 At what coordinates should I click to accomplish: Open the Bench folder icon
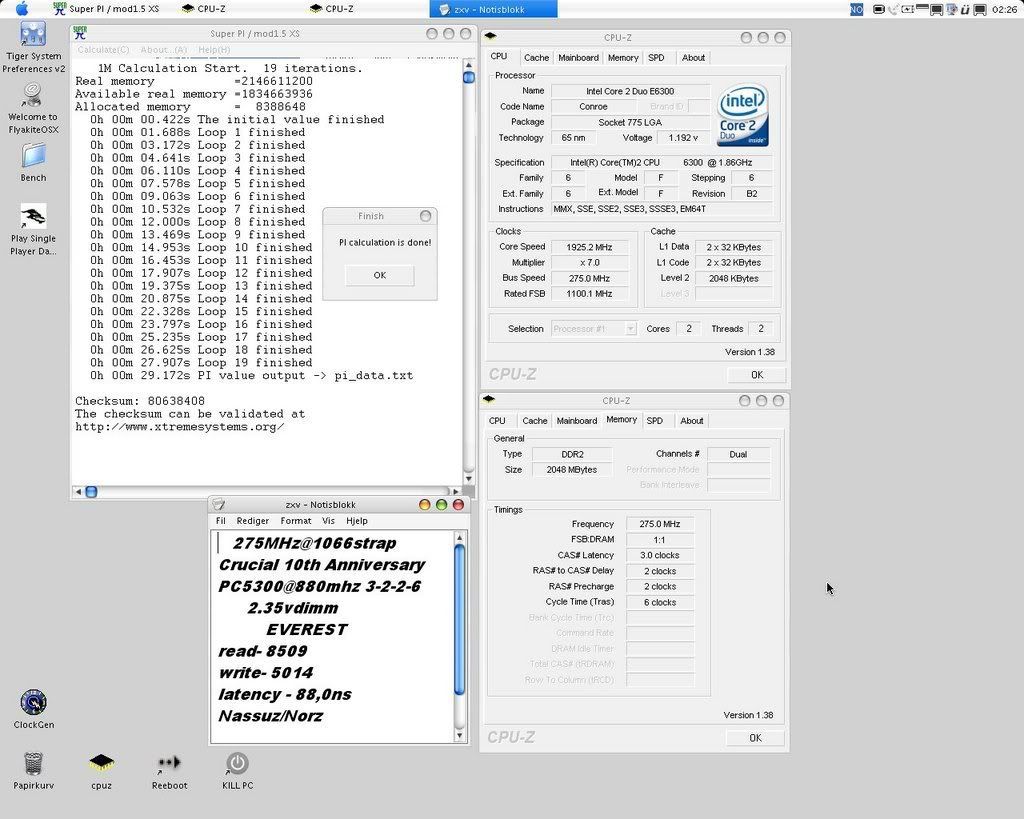tap(33, 155)
